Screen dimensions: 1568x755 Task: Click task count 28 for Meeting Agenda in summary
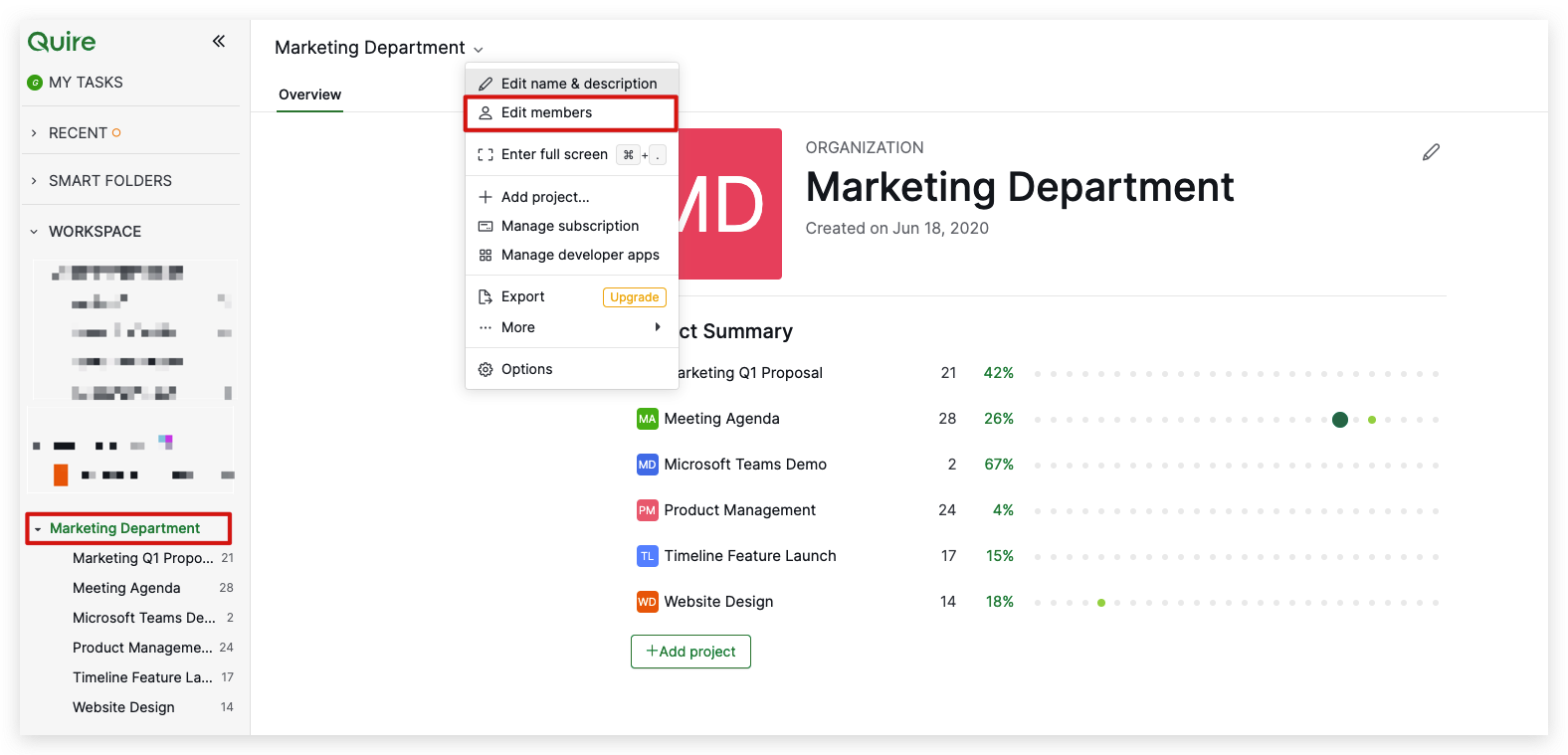tap(947, 419)
